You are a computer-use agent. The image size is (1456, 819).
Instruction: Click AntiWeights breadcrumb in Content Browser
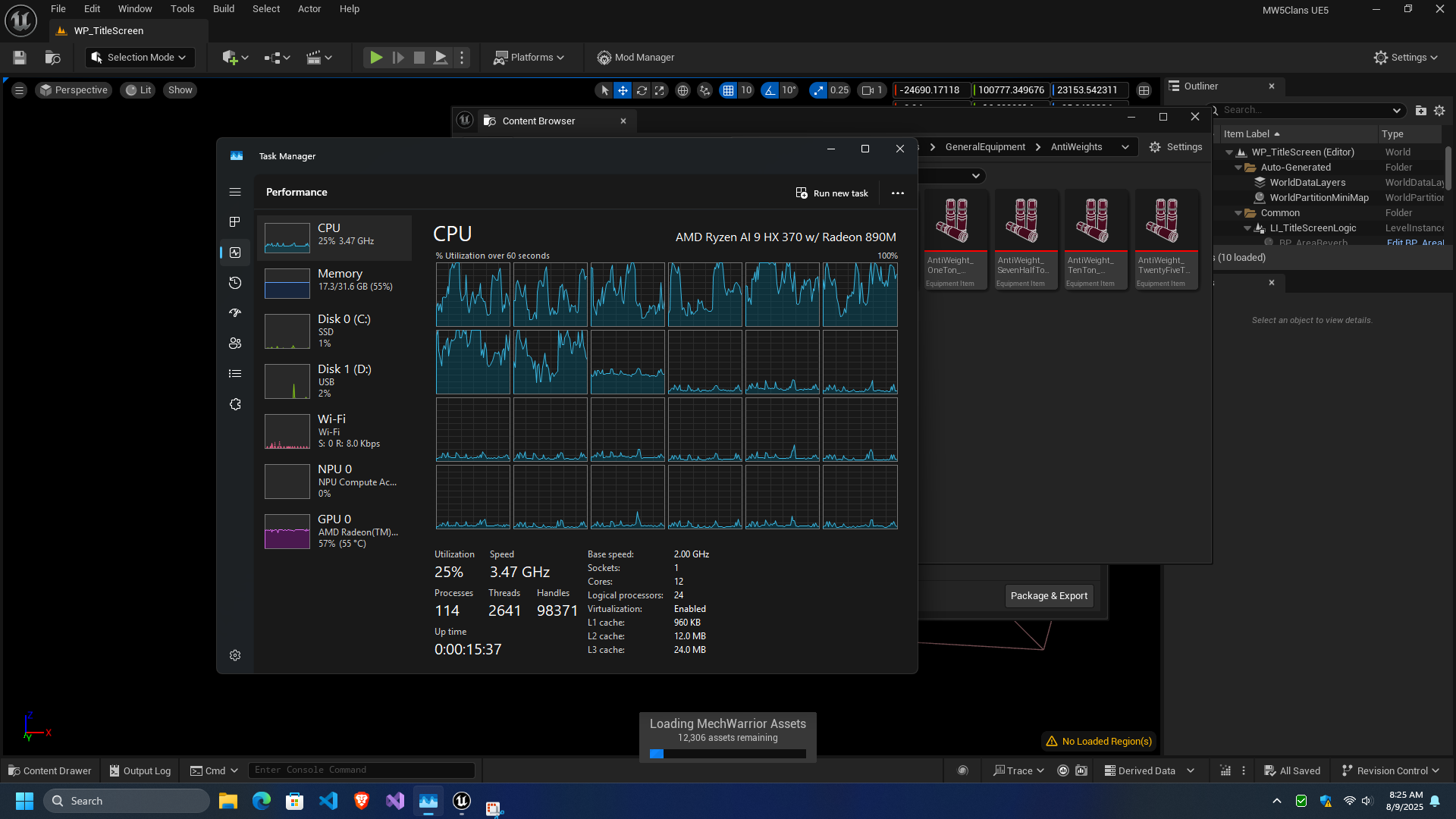(1076, 147)
